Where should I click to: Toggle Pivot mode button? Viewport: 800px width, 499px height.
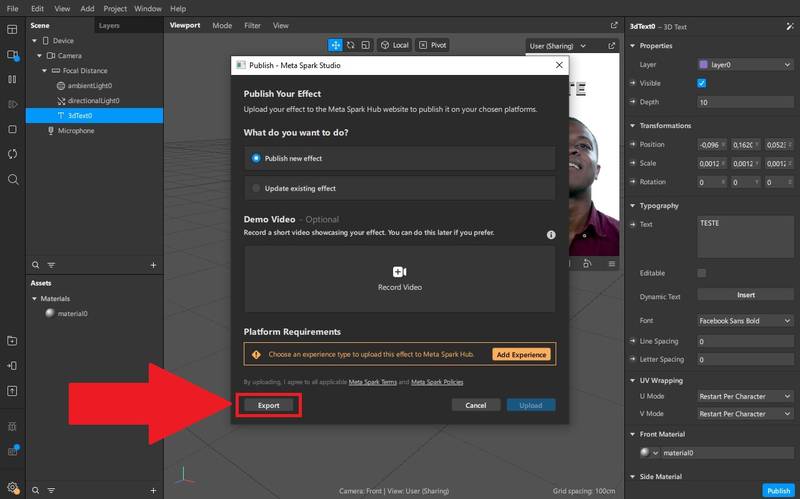[x=433, y=45]
